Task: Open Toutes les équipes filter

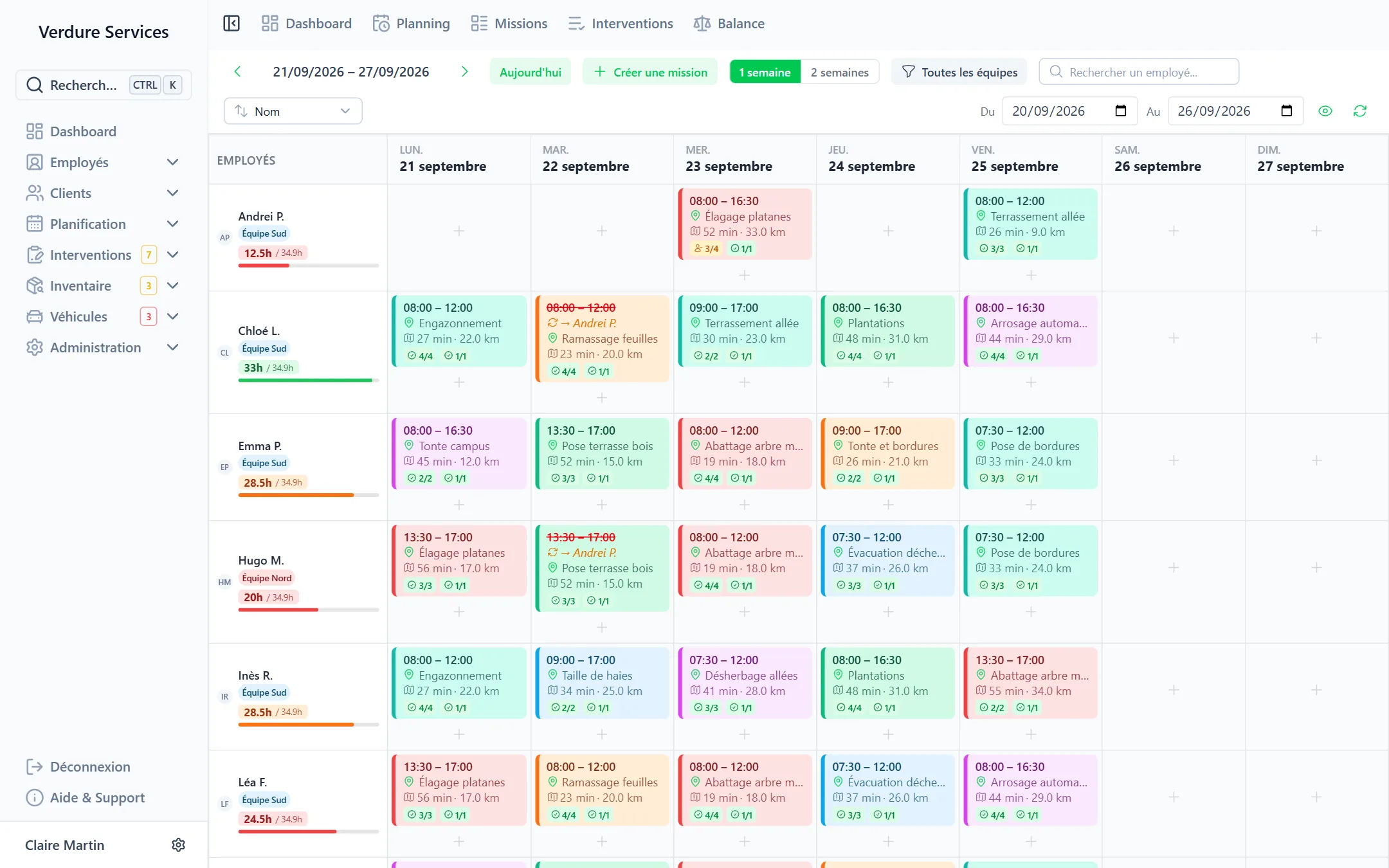Action: pyautogui.click(x=959, y=72)
